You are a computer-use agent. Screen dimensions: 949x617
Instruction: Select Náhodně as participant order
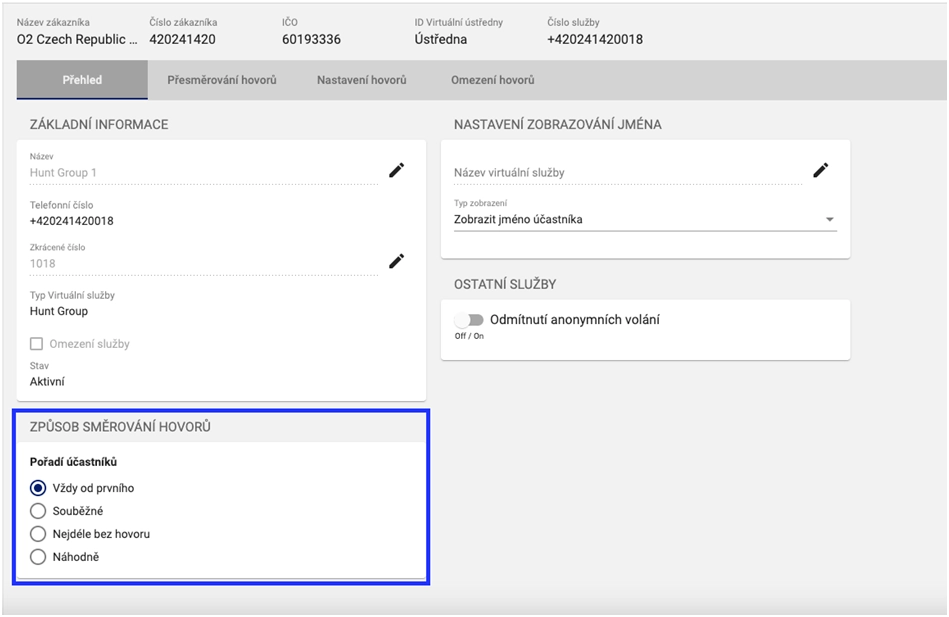click(38, 557)
